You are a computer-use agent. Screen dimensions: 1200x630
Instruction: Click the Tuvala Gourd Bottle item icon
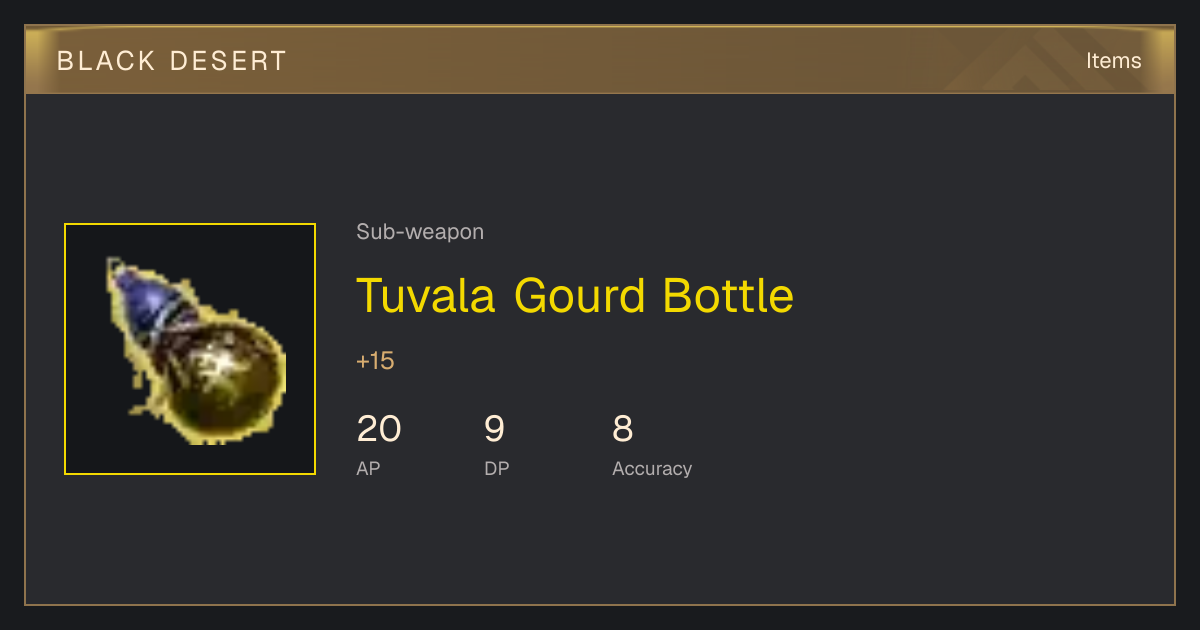[190, 349]
